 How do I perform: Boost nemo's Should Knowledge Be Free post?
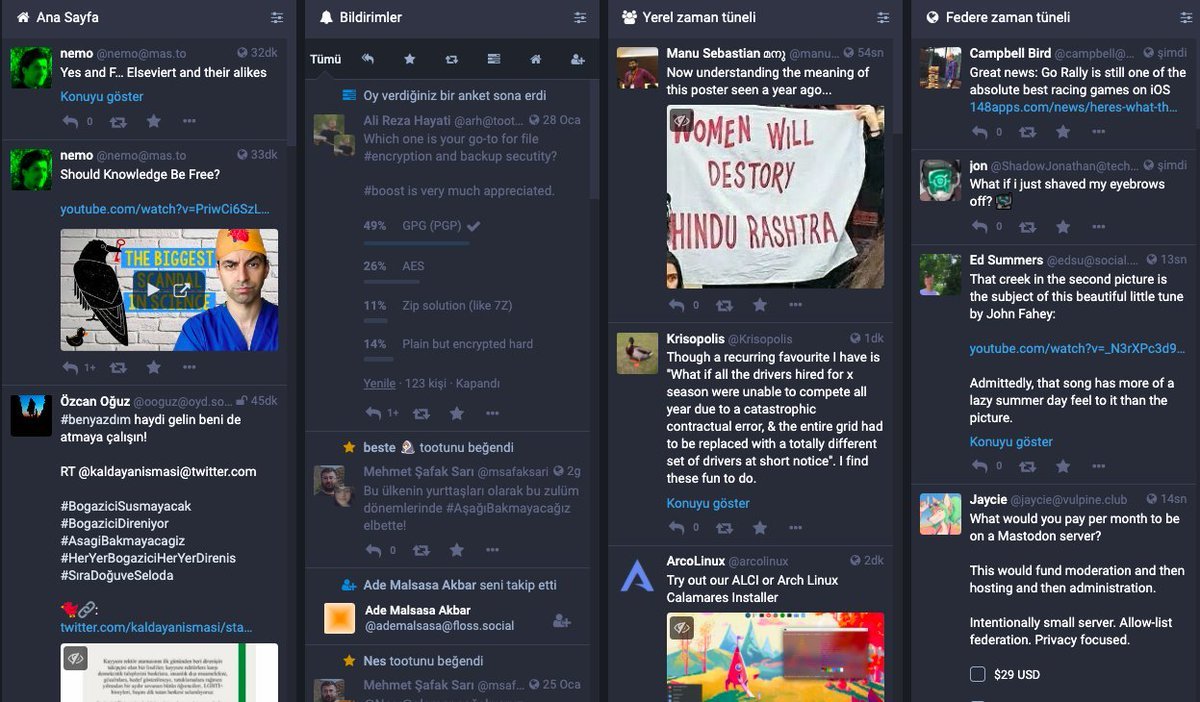[119, 368]
